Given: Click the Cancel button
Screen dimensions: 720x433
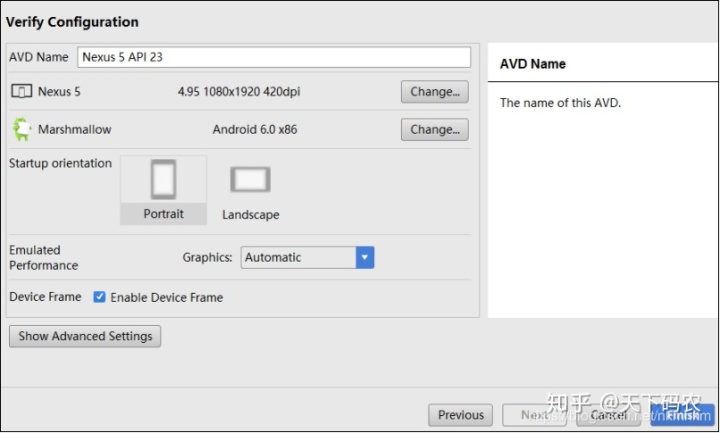Looking at the screenshot, I should 608,415.
